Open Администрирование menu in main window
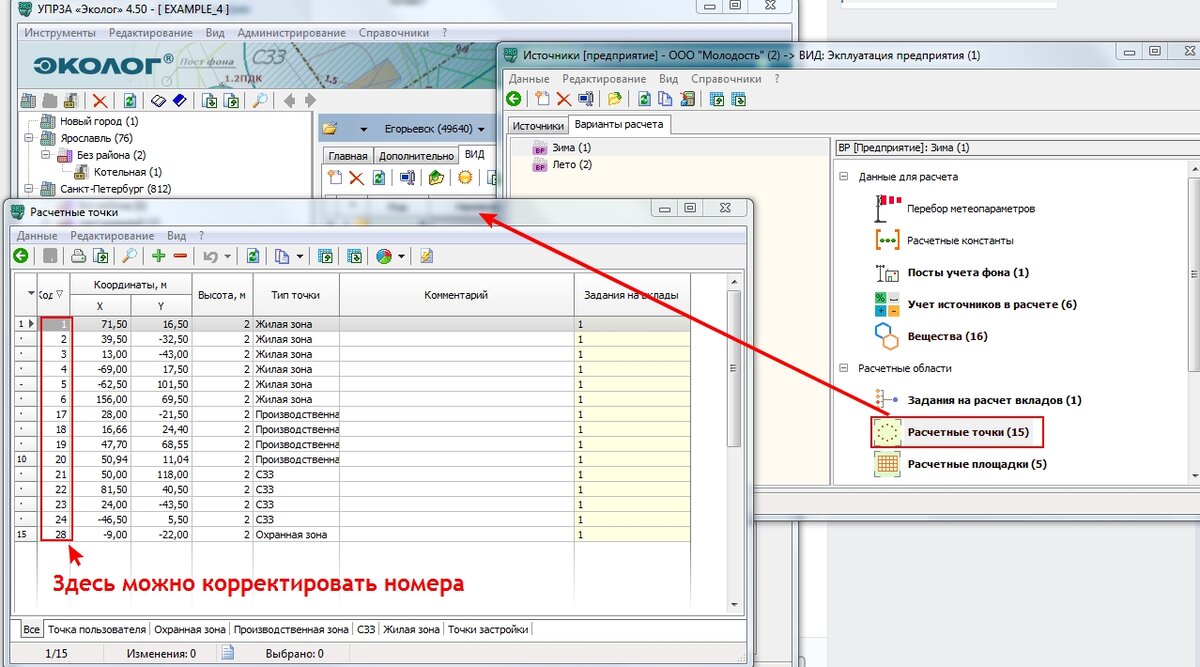Image resolution: width=1200 pixels, height=667 pixels. click(292, 32)
